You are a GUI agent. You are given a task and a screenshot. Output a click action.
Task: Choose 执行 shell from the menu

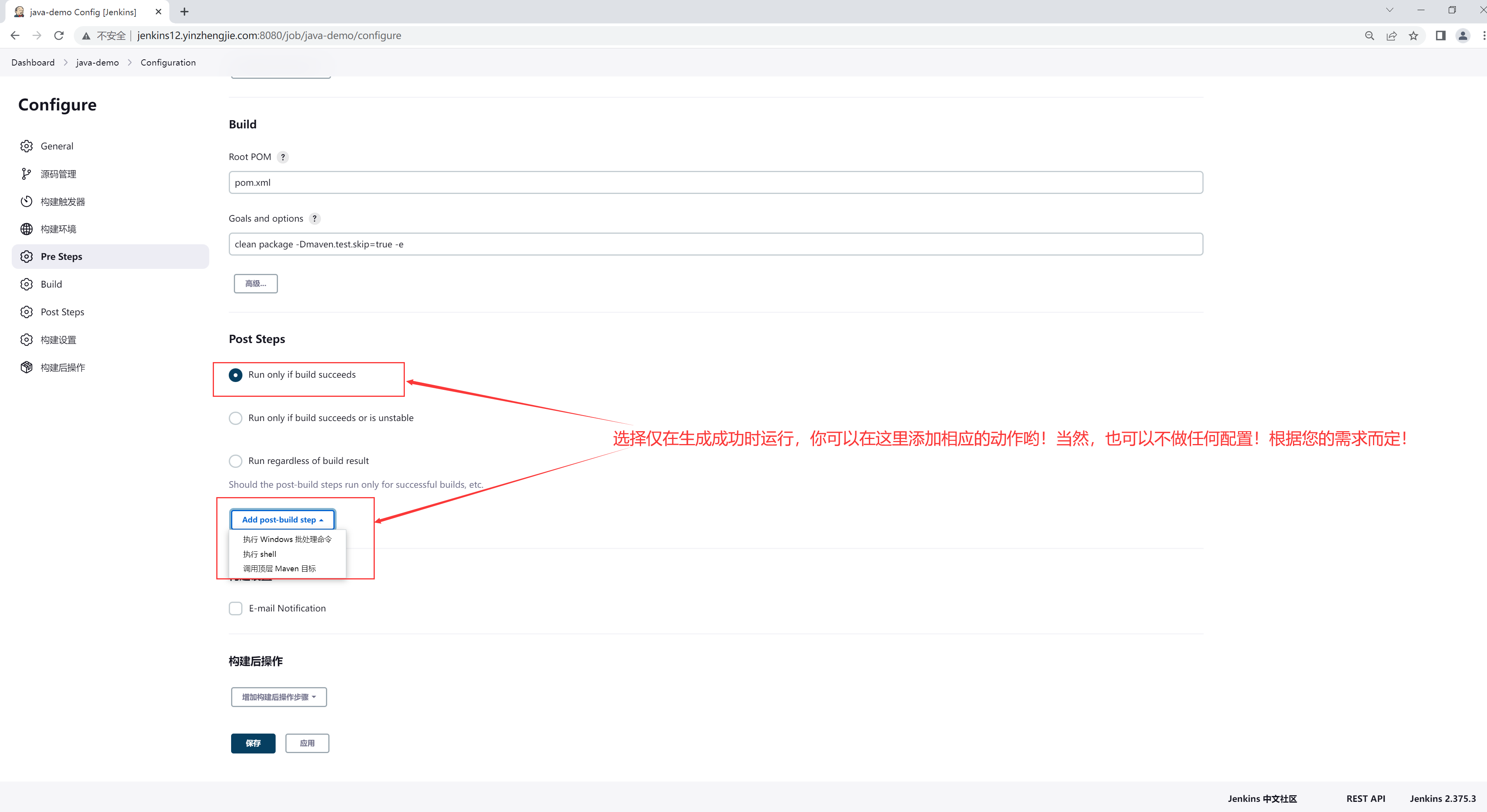260,554
